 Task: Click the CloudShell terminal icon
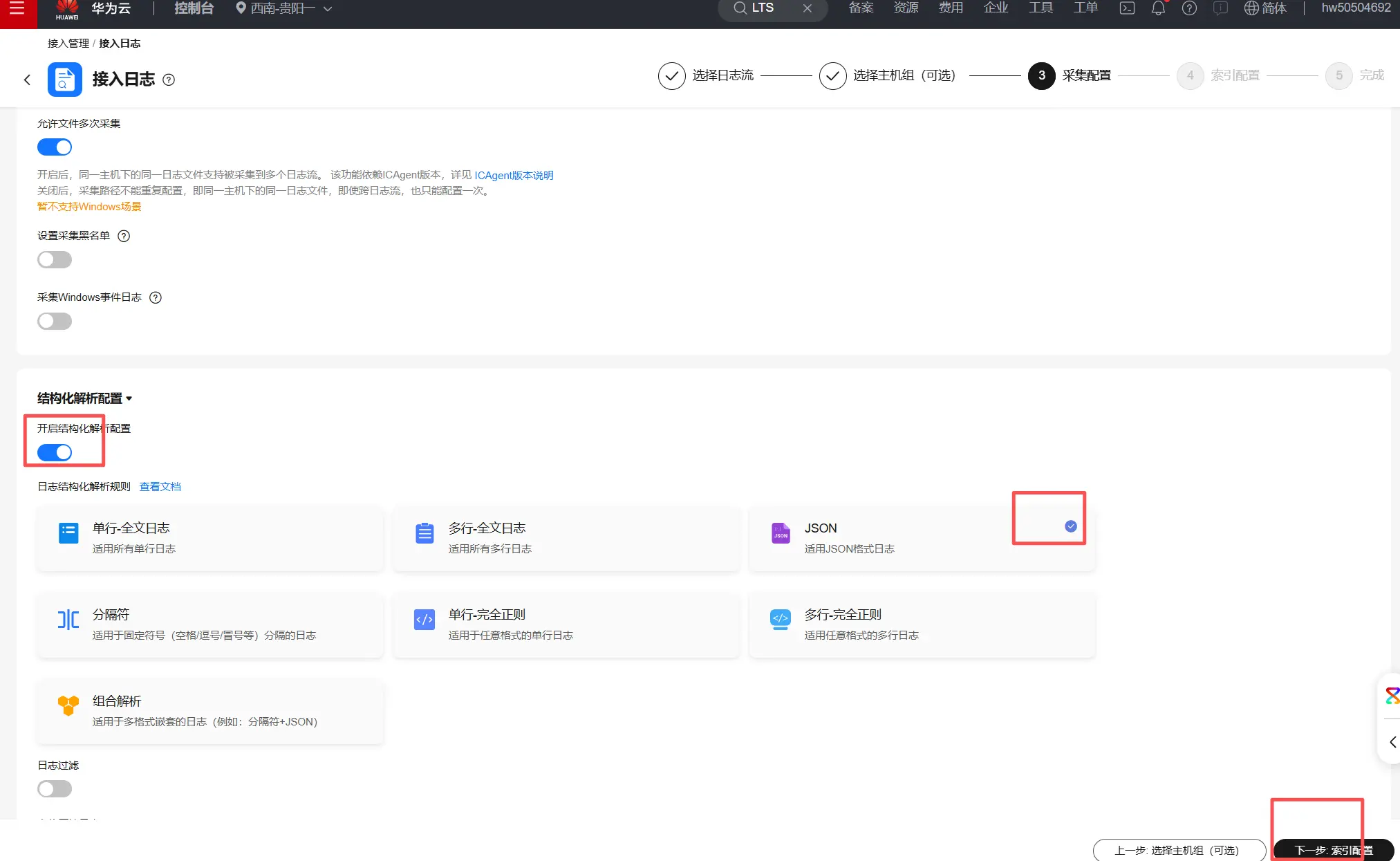[x=1127, y=8]
